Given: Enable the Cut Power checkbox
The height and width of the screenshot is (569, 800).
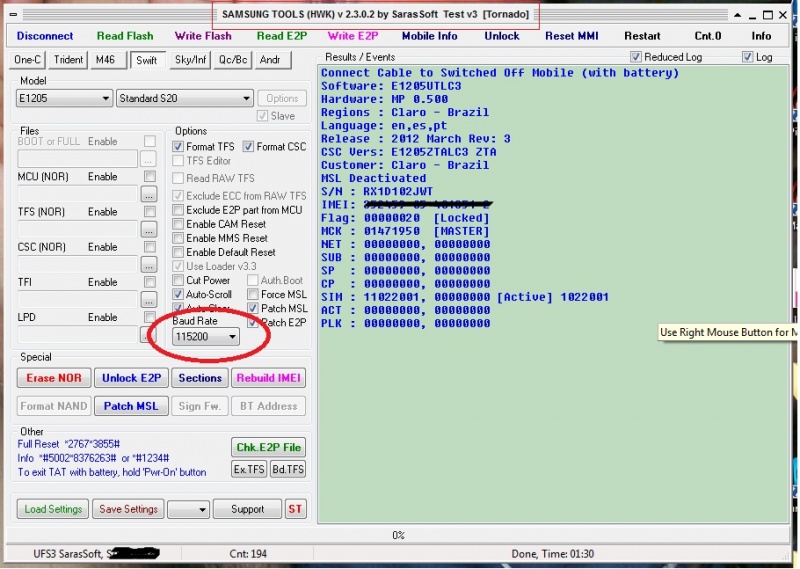Looking at the screenshot, I should click(x=179, y=281).
